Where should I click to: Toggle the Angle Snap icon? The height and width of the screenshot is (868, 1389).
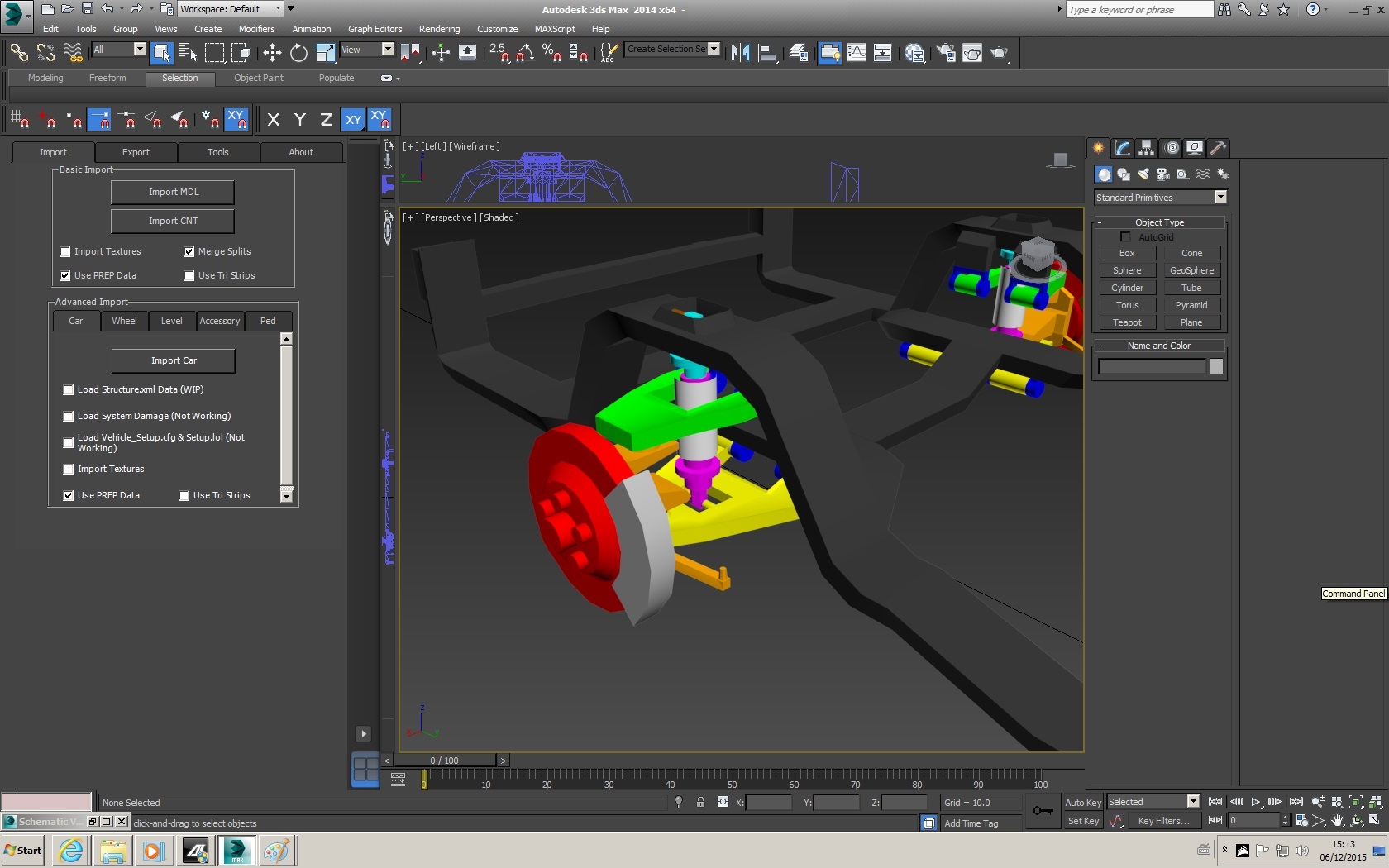tap(525, 53)
